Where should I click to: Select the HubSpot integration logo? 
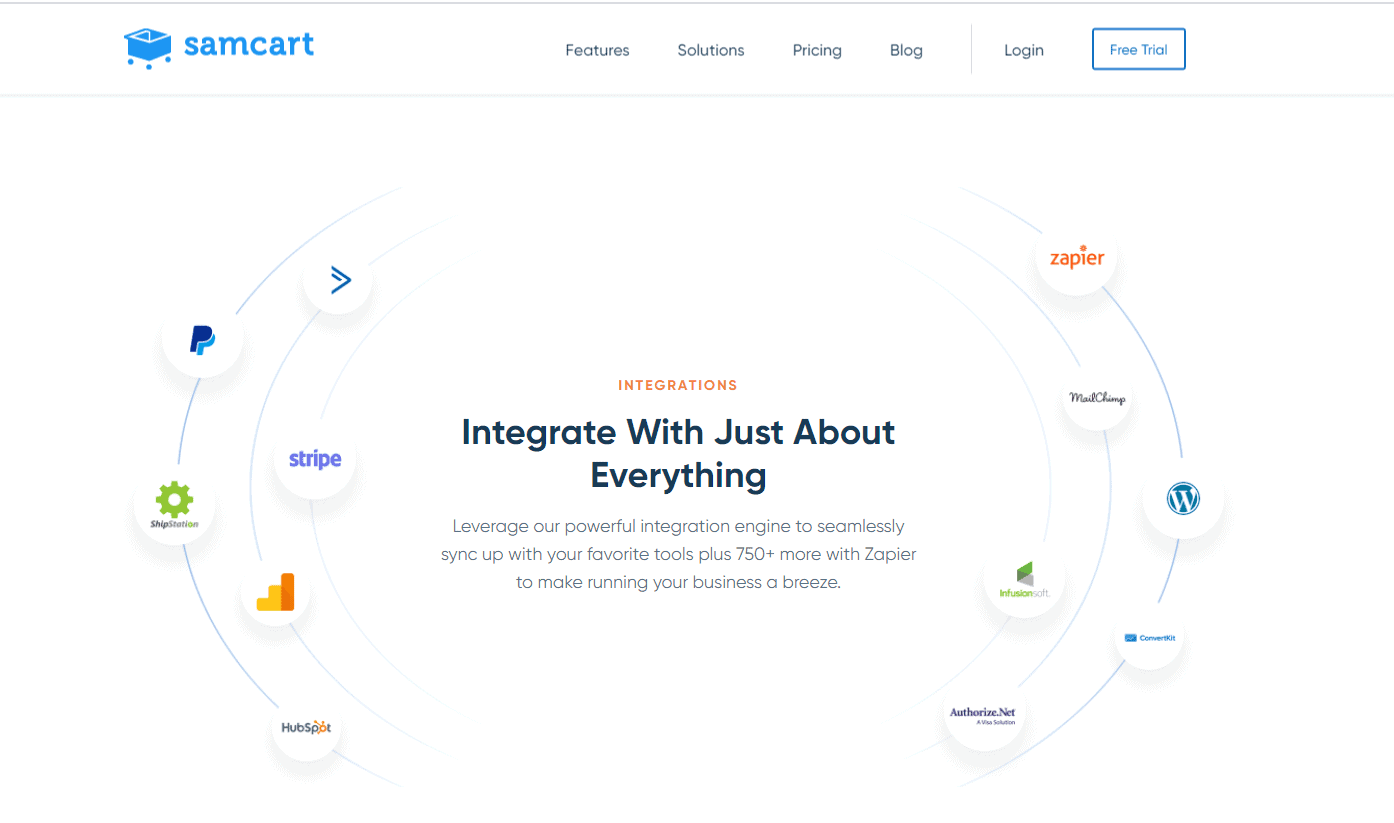[306, 727]
